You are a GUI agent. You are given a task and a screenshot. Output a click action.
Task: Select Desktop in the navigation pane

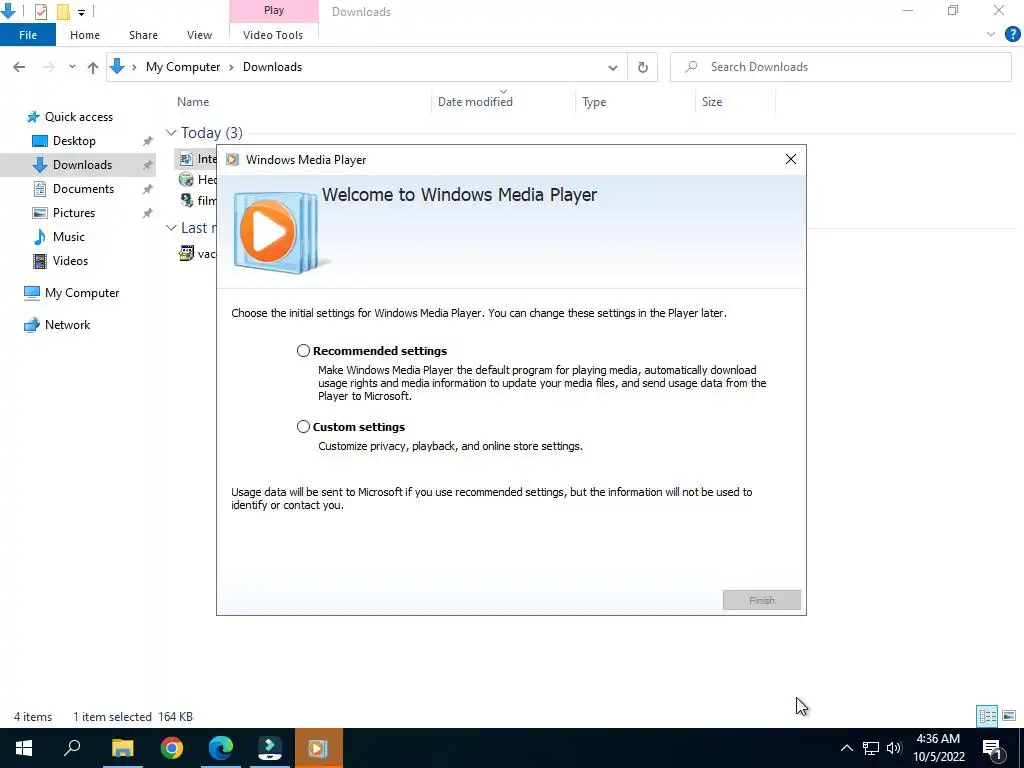pos(74,140)
